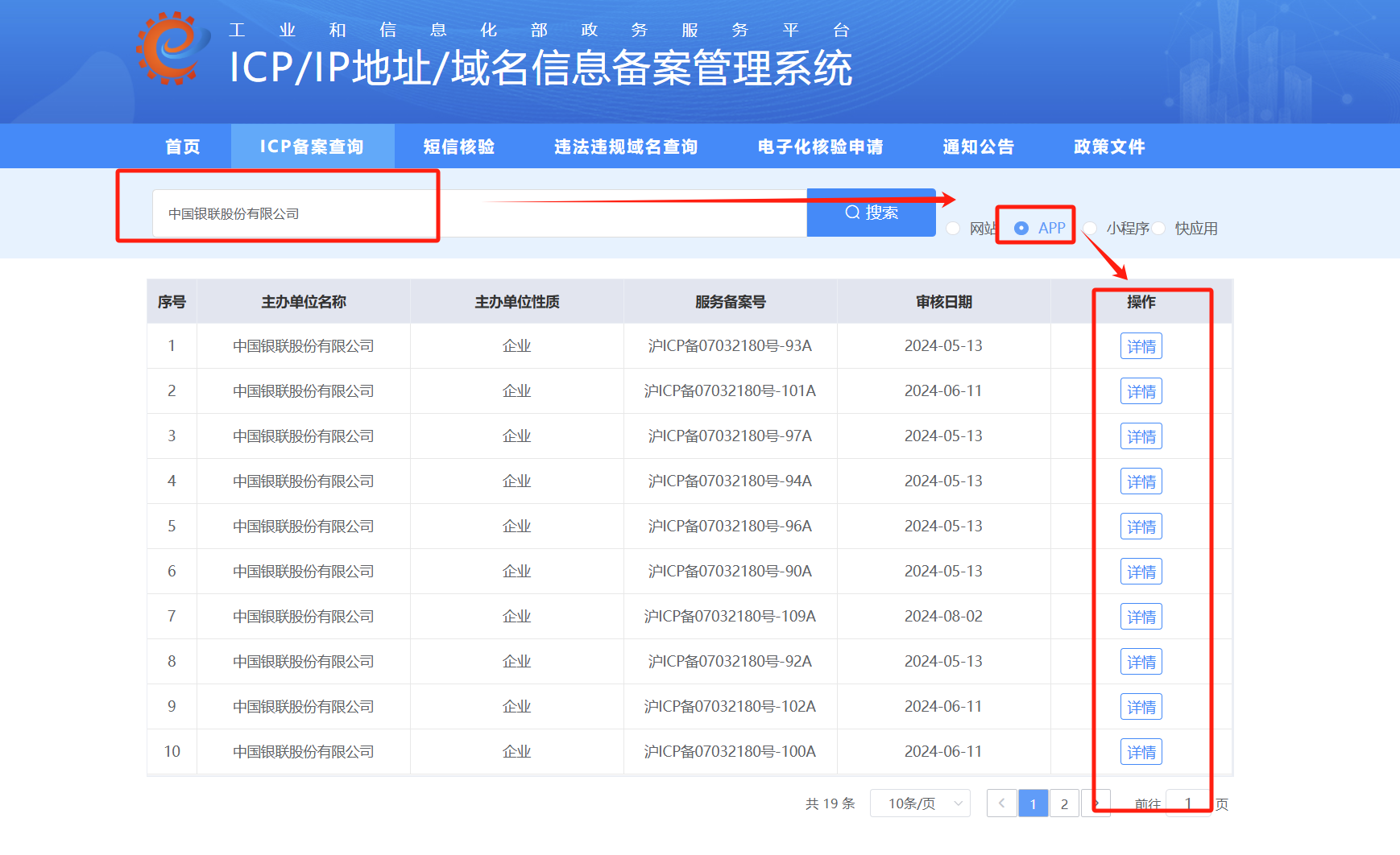Open the 政策文件 tab
Screen dimensions: 1400x855
coord(1109,147)
